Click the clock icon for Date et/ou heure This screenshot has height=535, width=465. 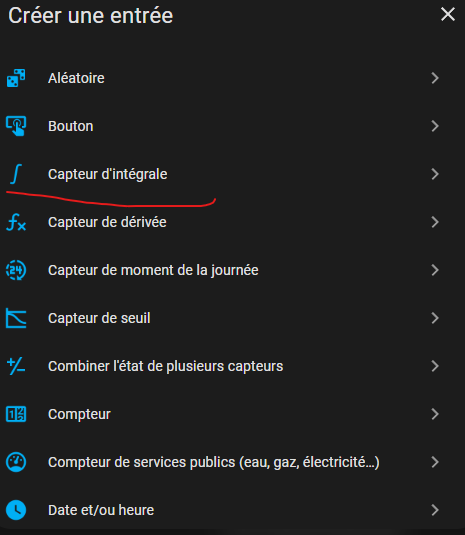click(16, 510)
